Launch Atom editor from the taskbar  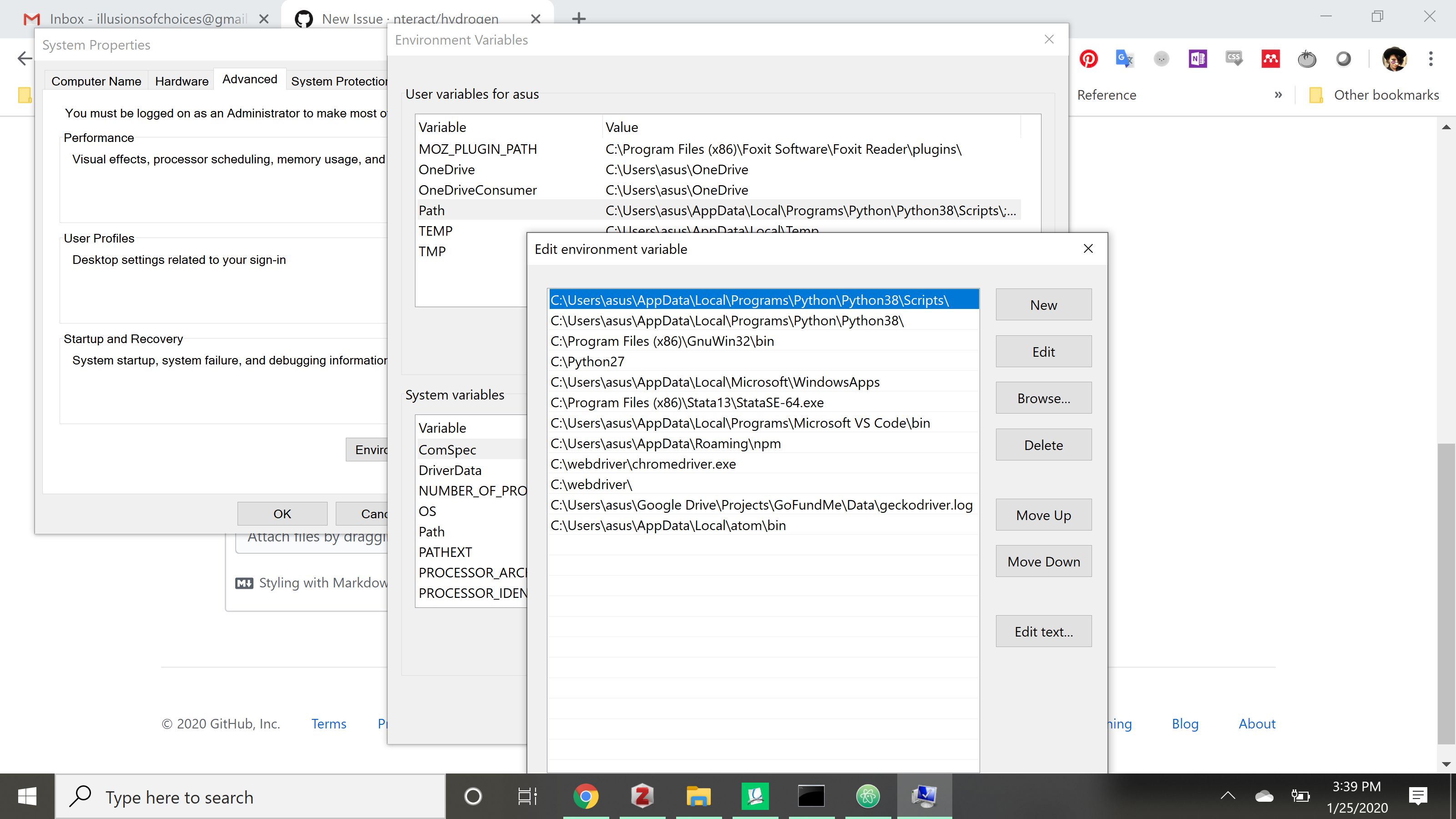tap(868, 796)
